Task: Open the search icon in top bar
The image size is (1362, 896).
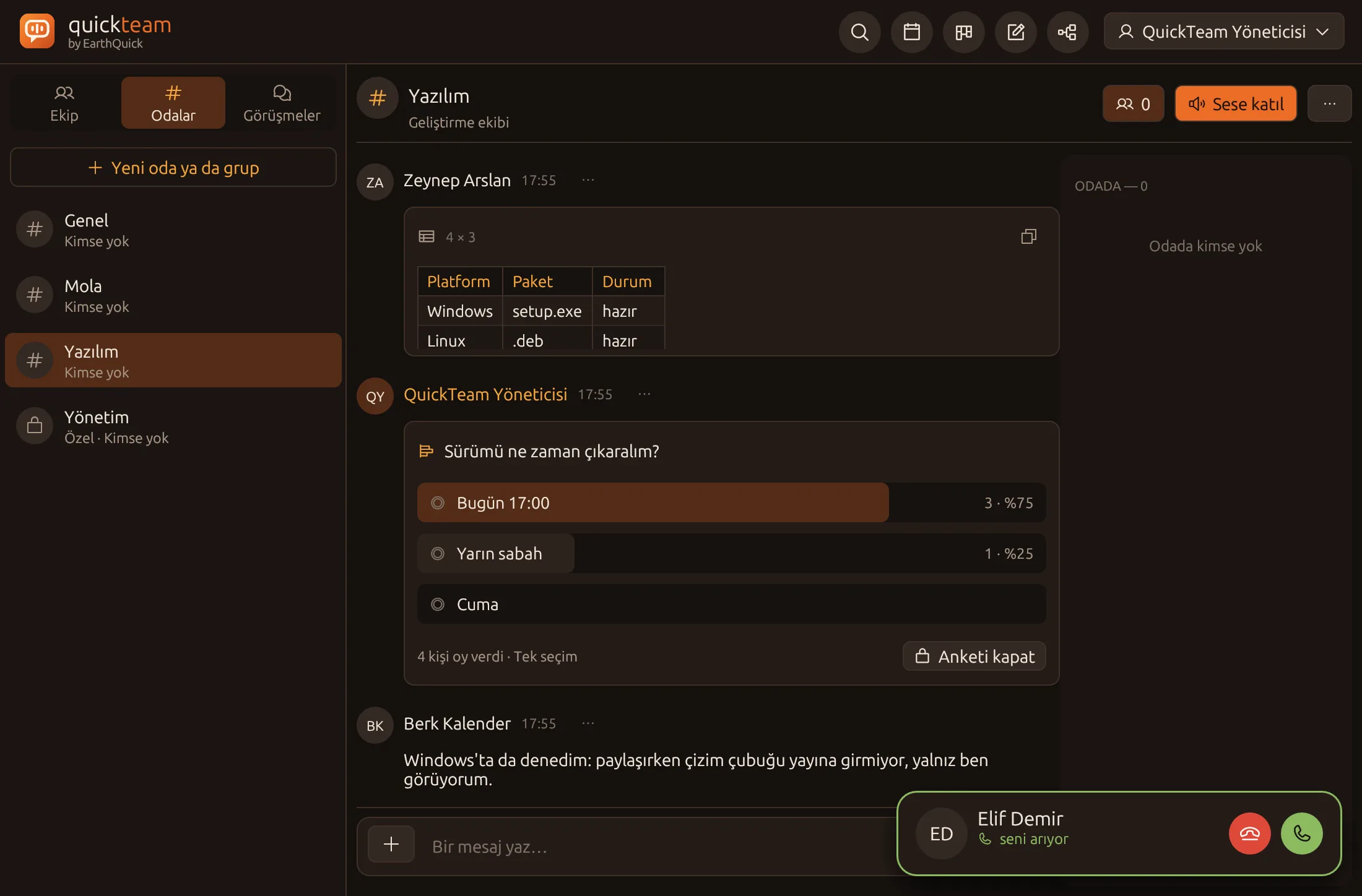Action: pos(859,32)
